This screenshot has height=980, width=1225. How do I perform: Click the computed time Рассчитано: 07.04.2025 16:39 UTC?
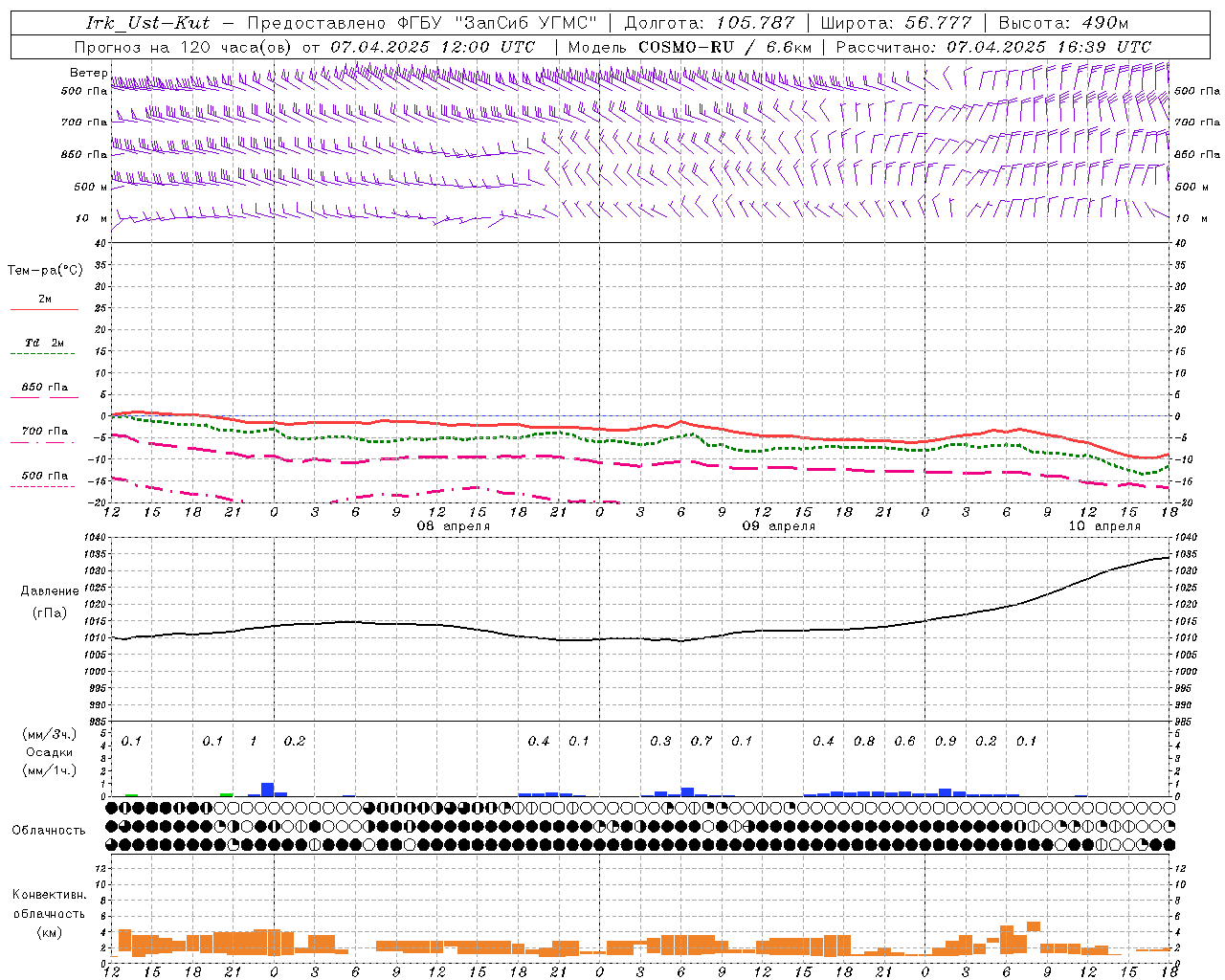993,47
